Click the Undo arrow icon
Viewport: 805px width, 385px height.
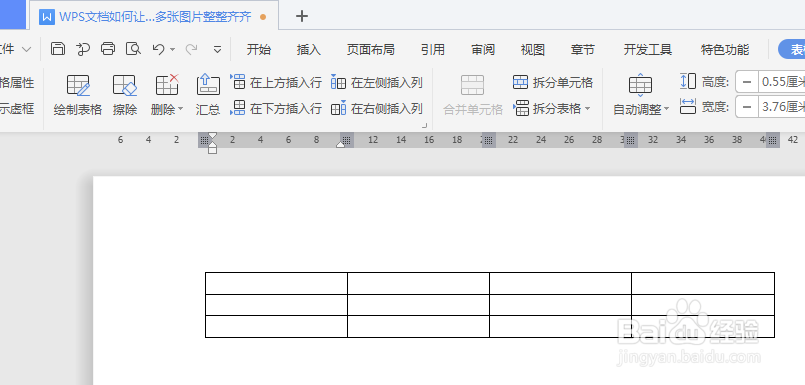pyautogui.click(x=158, y=49)
